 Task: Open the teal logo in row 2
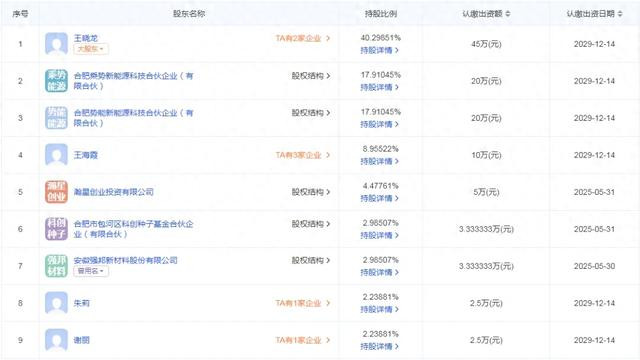point(56,81)
